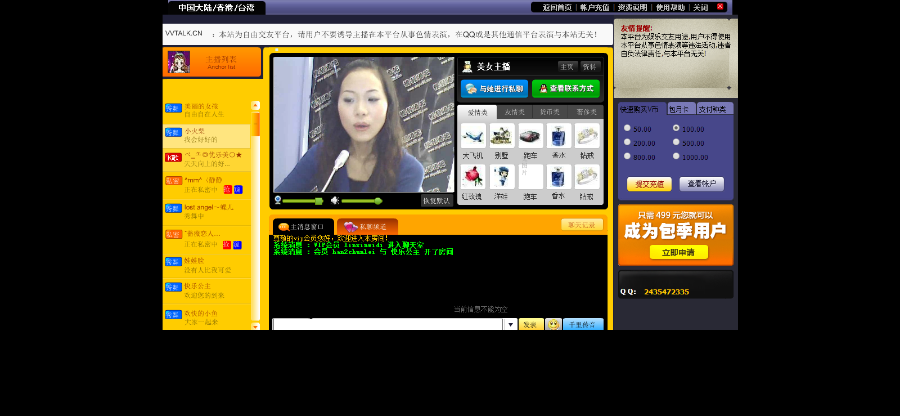Click the blue status badge of 美丽的女孩
The image size is (900, 416).
point(173,108)
